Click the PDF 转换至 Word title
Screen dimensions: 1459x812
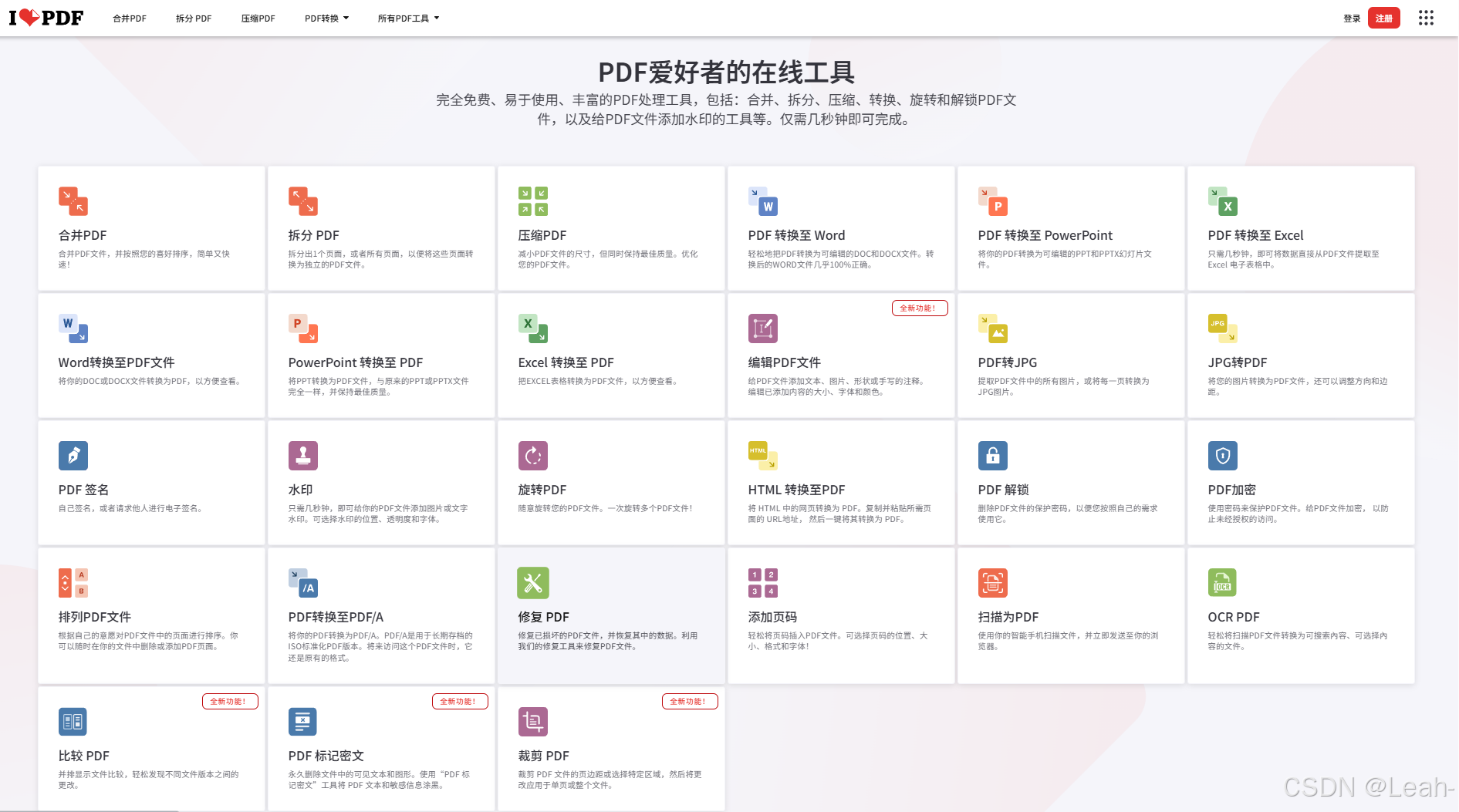tap(796, 235)
